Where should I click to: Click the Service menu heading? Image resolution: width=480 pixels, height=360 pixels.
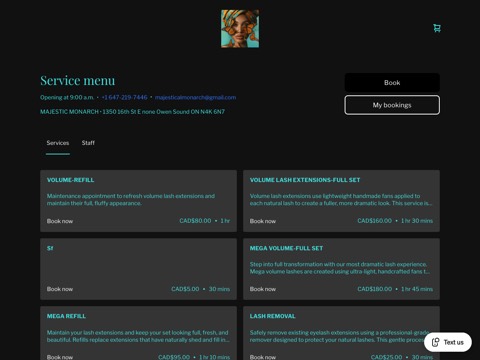(x=78, y=81)
